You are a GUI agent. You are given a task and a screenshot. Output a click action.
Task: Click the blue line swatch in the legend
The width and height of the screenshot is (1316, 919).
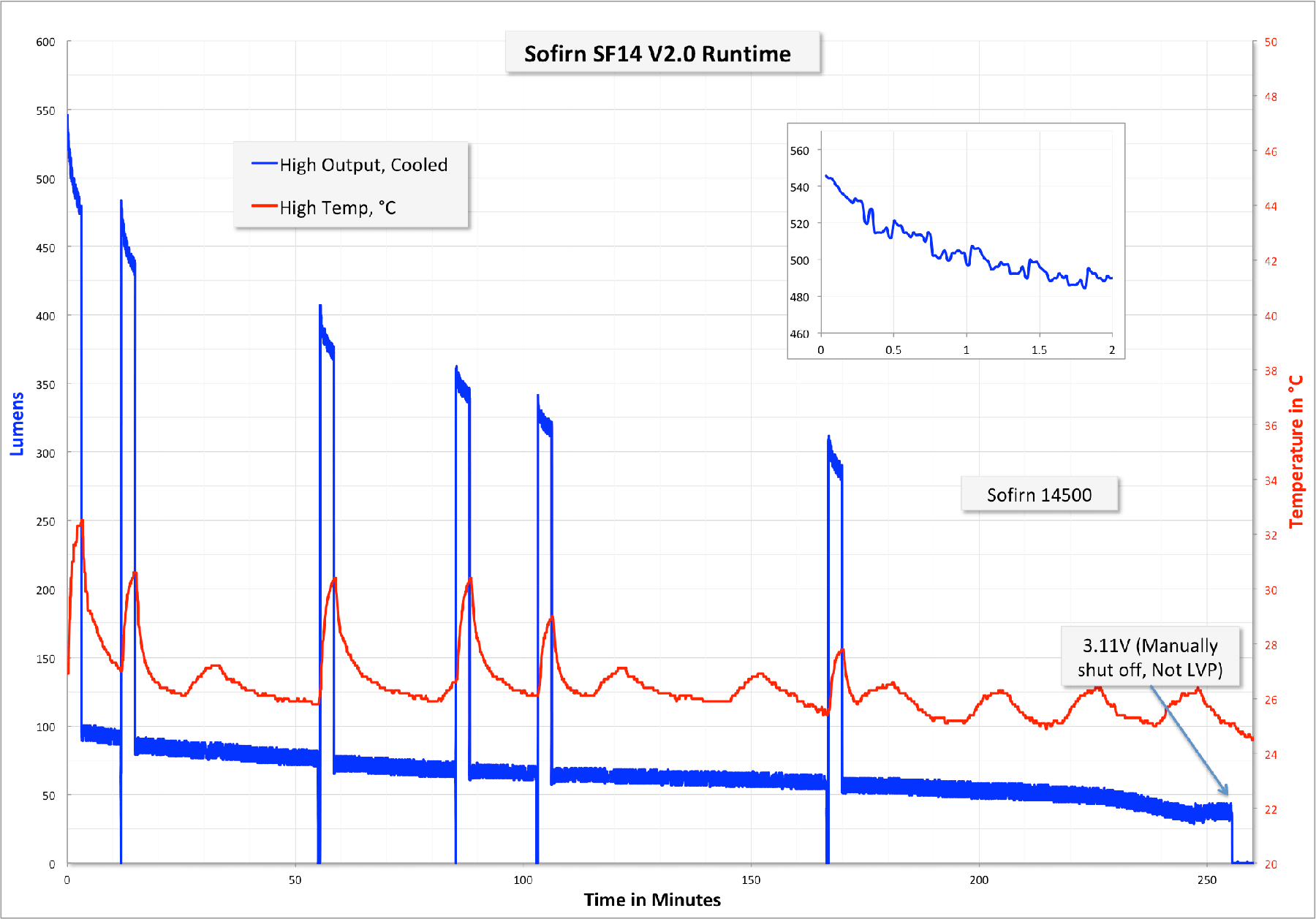tap(264, 164)
